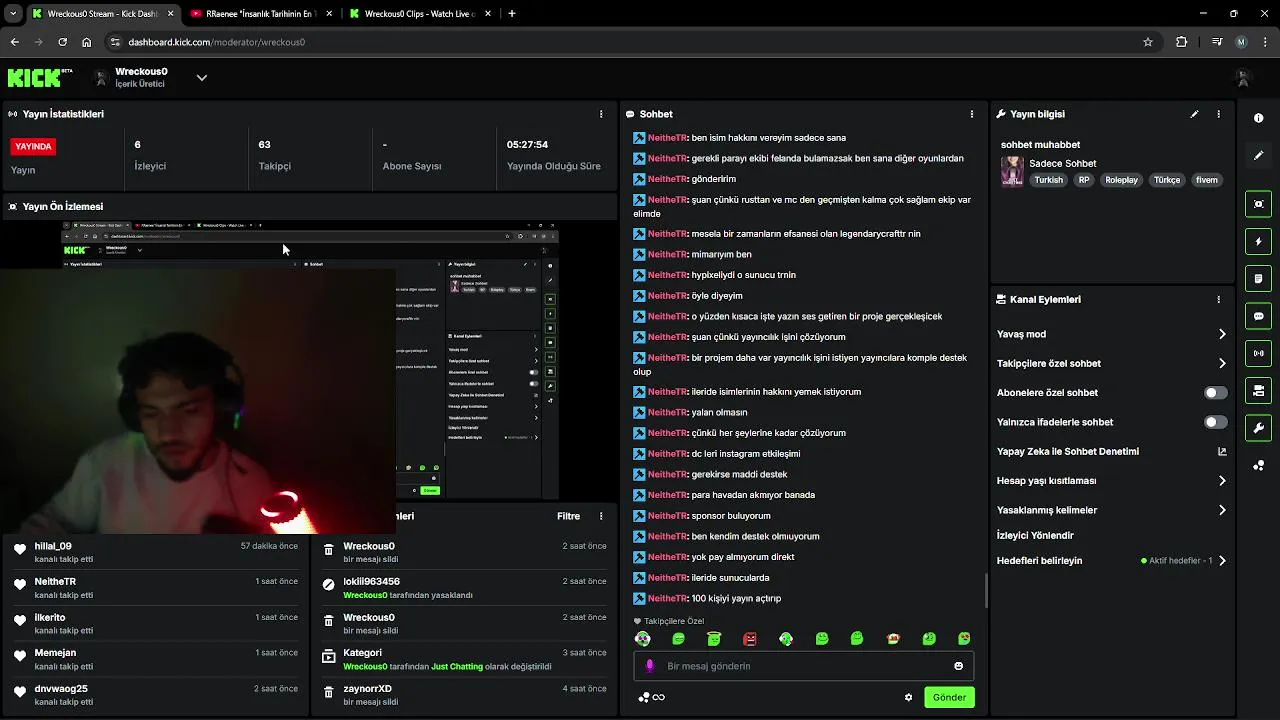Click the RP tag
The width and height of the screenshot is (1280, 720).
(1084, 180)
